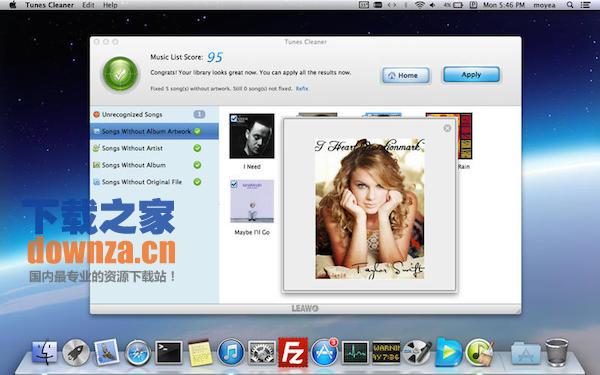This screenshot has height=375, width=600.
Task: Click green check beside Songs Without Album Artwork
Action: click(197, 131)
